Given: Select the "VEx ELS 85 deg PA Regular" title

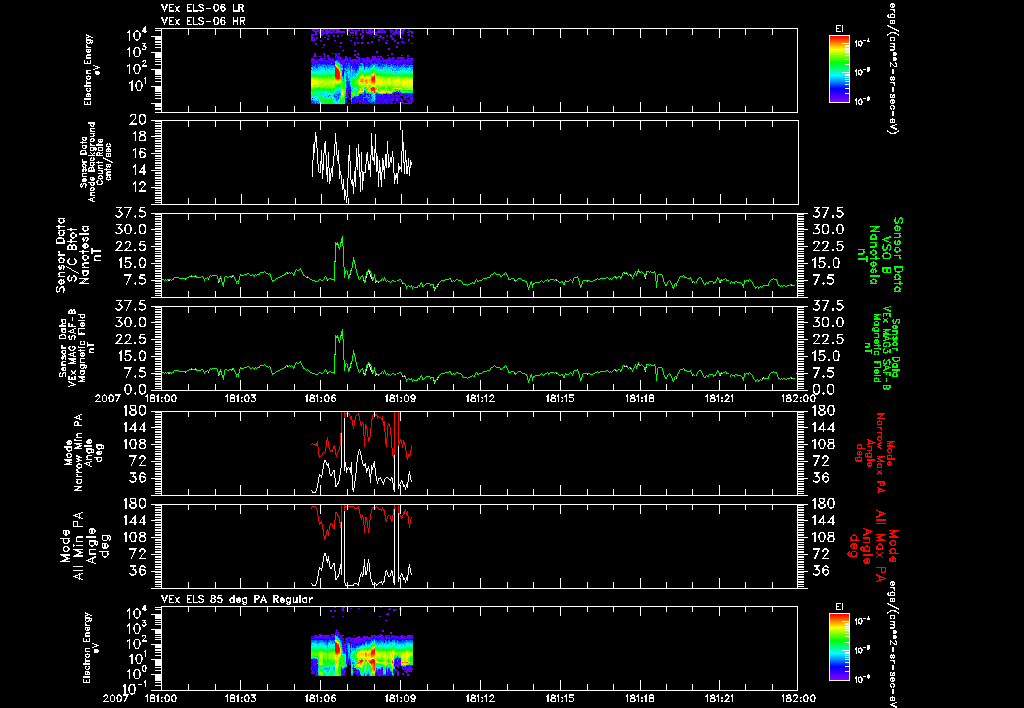Looking at the screenshot, I should (237, 599).
